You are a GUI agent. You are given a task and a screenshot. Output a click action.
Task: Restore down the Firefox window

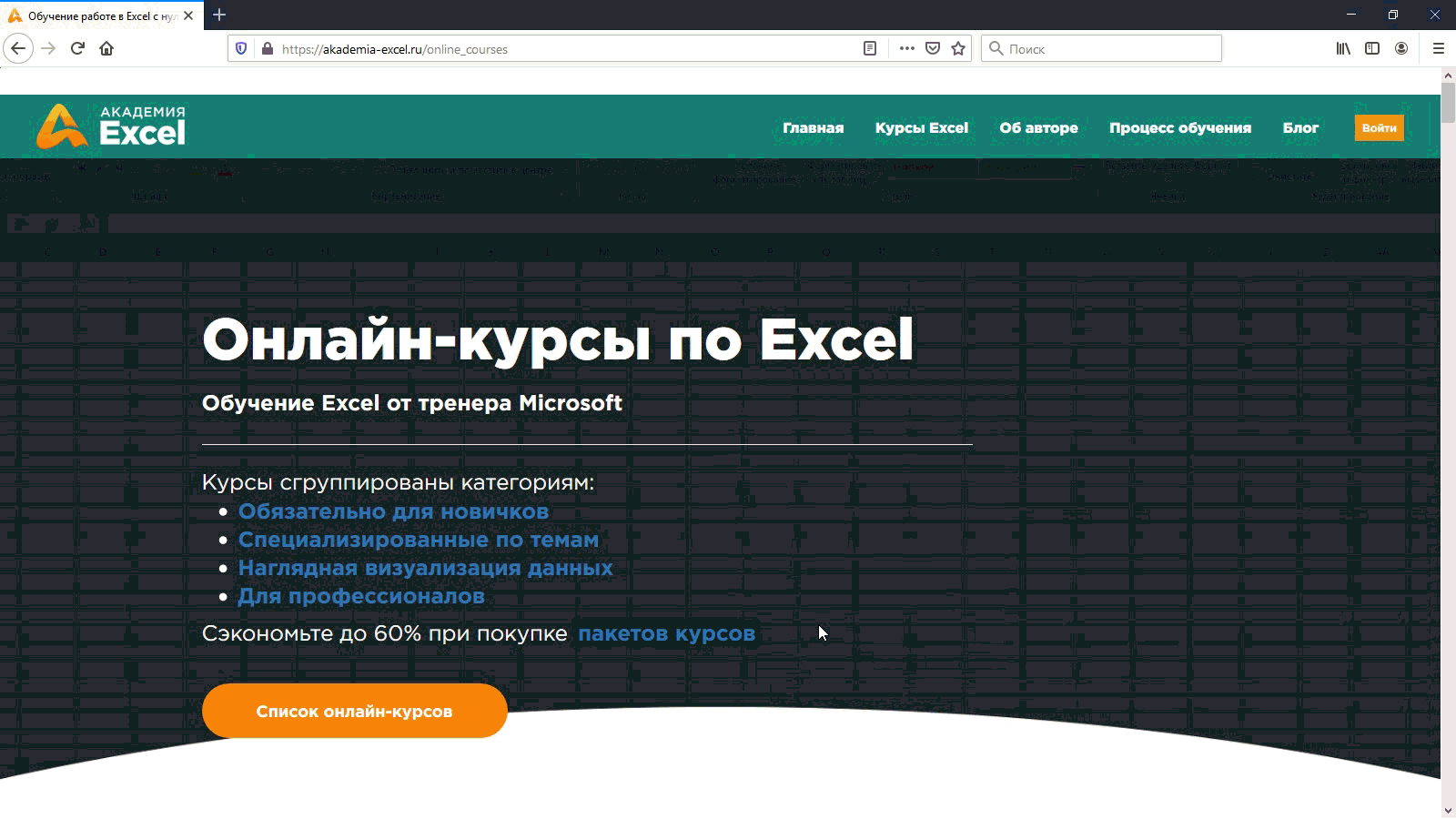click(1392, 15)
